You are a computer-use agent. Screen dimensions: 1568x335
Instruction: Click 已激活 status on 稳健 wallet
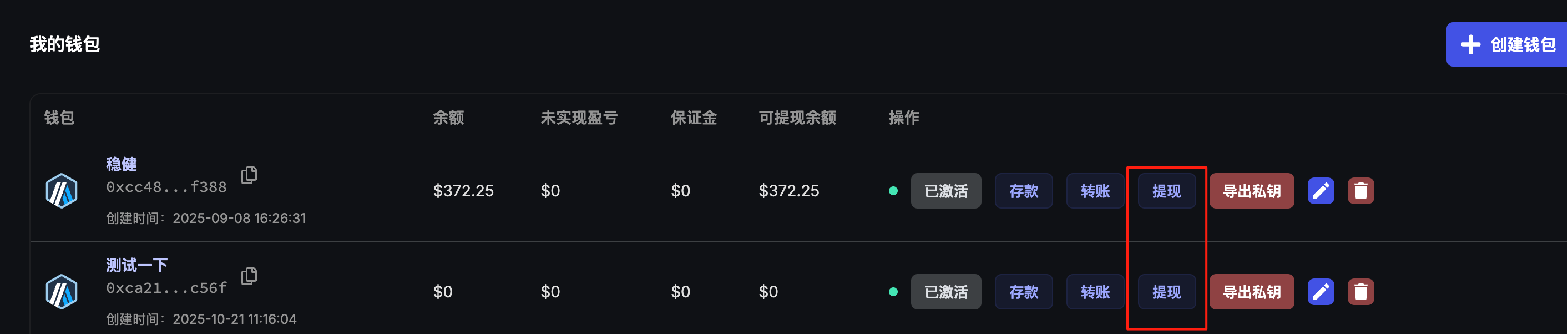click(945, 191)
